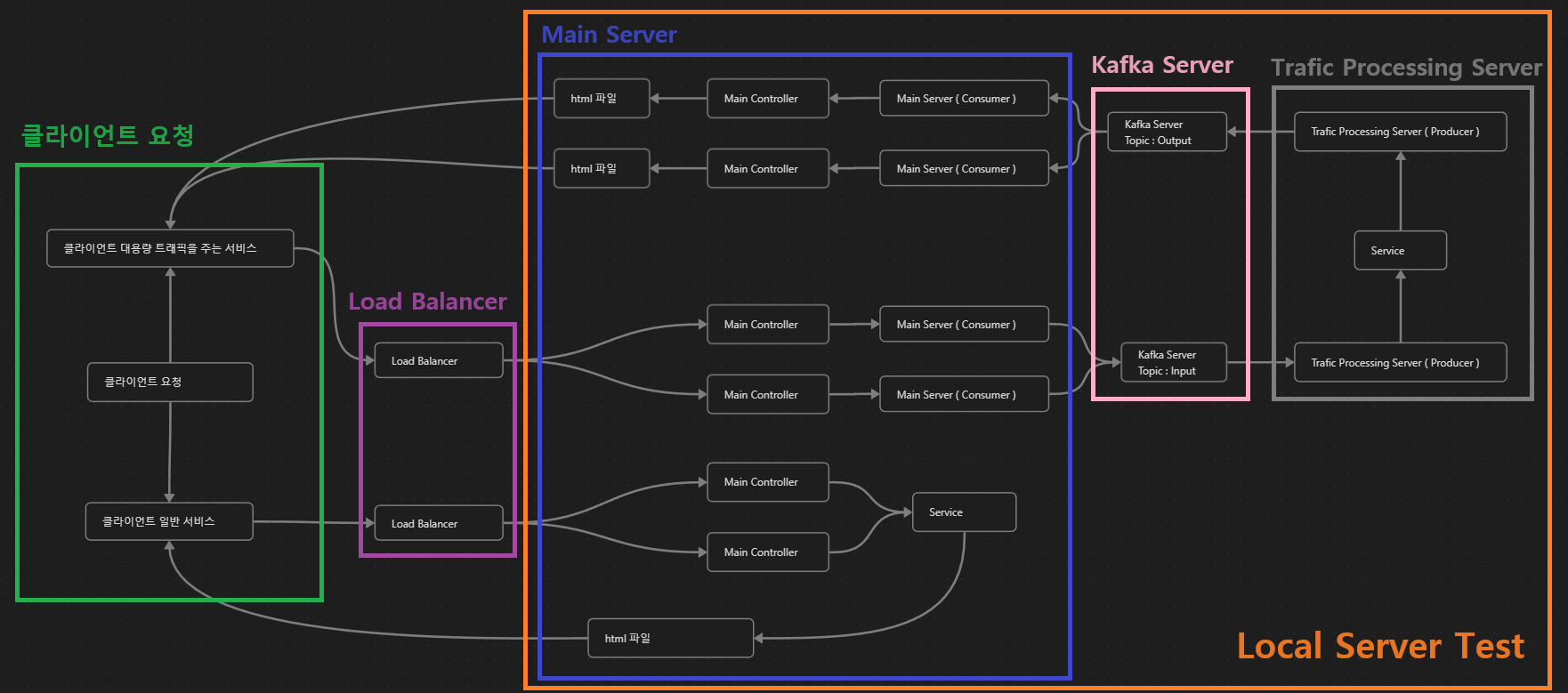The image size is (1568, 693).
Task: Select the second html 파일 node from top
Action: point(602,168)
